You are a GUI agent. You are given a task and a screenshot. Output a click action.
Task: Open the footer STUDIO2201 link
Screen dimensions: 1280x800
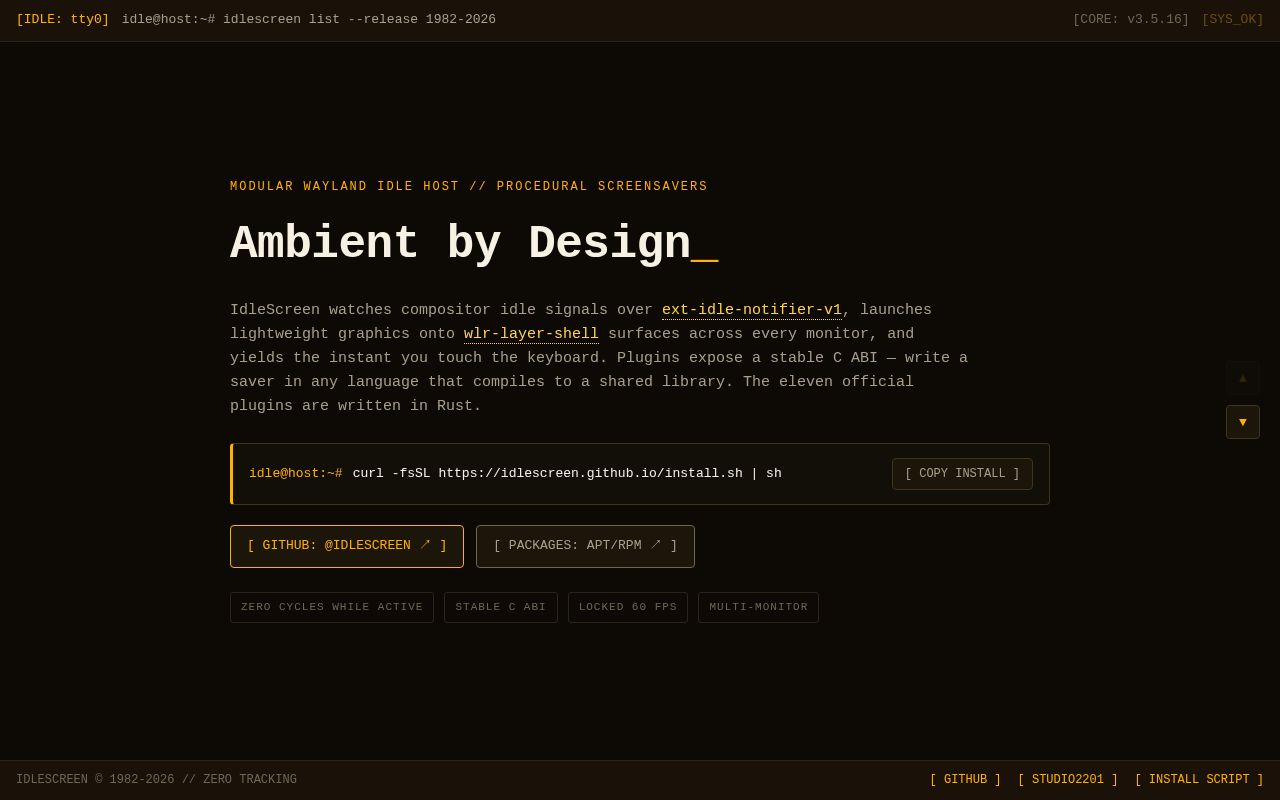click(x=1068, y=780)
